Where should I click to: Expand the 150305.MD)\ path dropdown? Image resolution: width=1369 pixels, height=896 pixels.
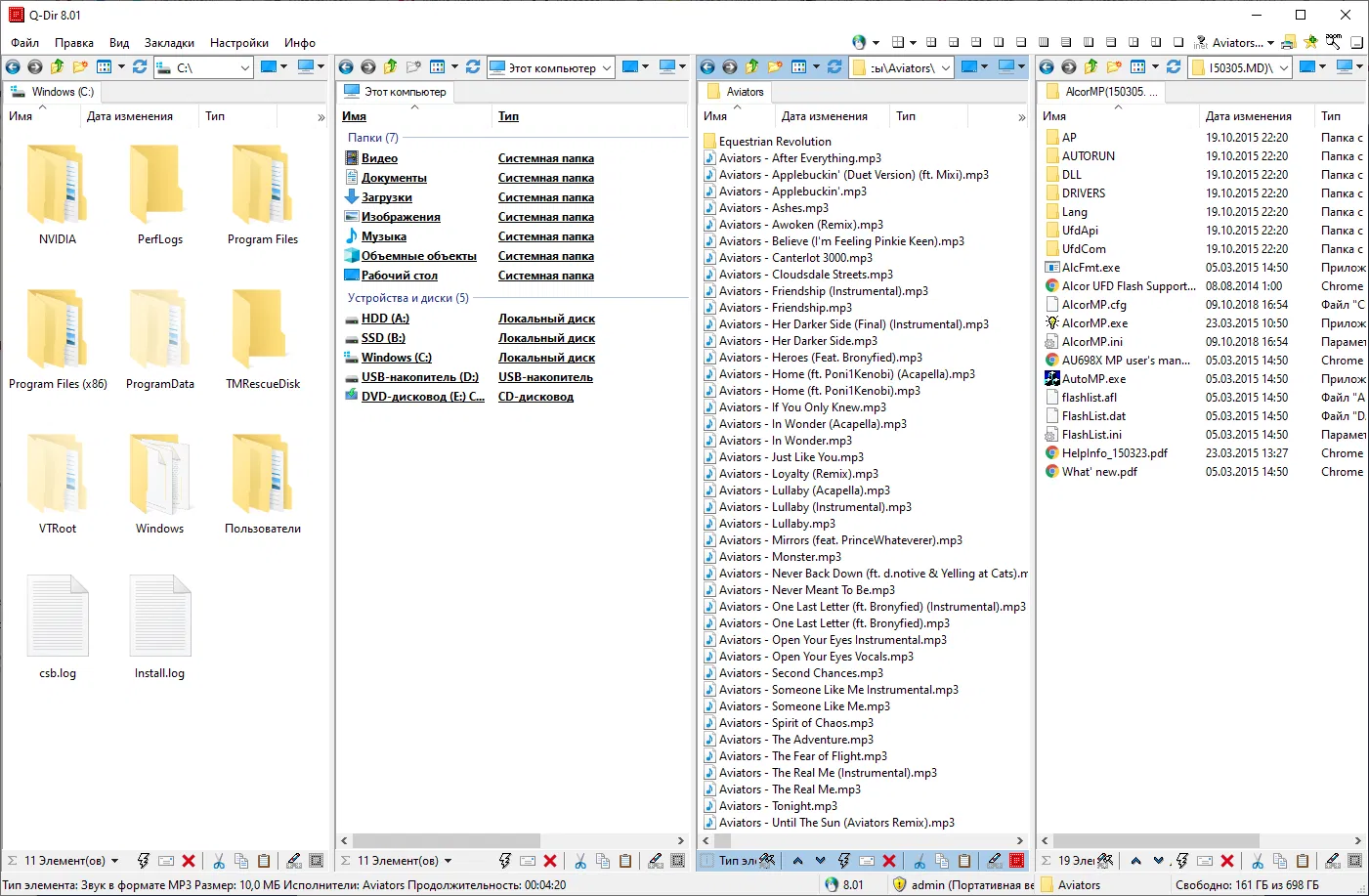1284,67
